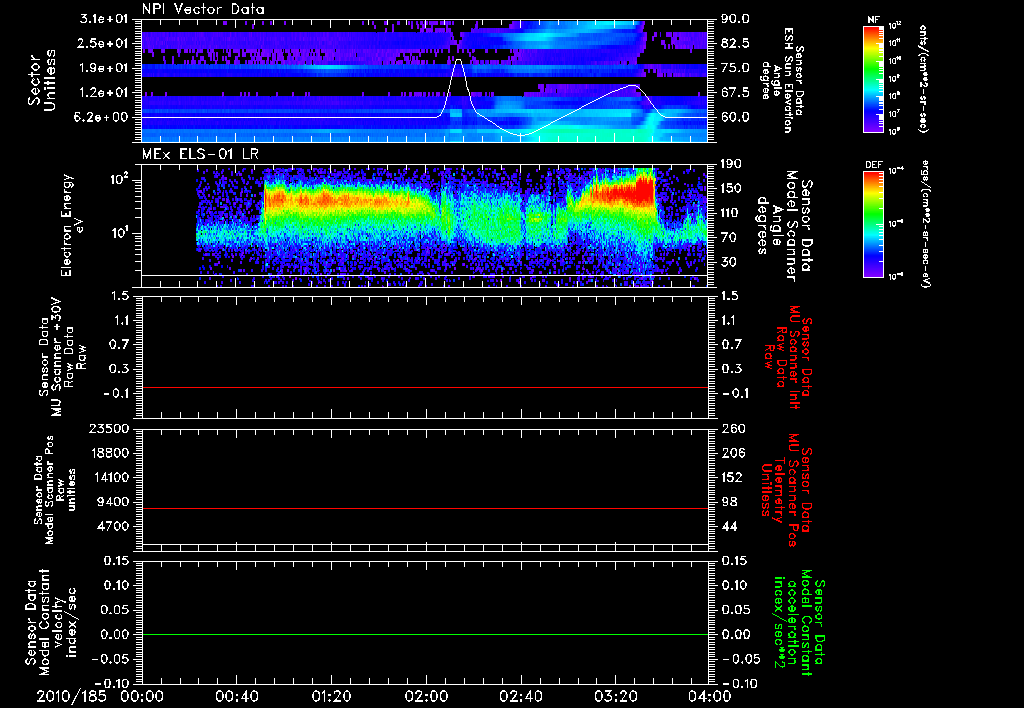The height and width of the screenshot is (708, 1024).
Task: Click the "6.2e+00" sector tick value
Action: (x=103, y=117)
